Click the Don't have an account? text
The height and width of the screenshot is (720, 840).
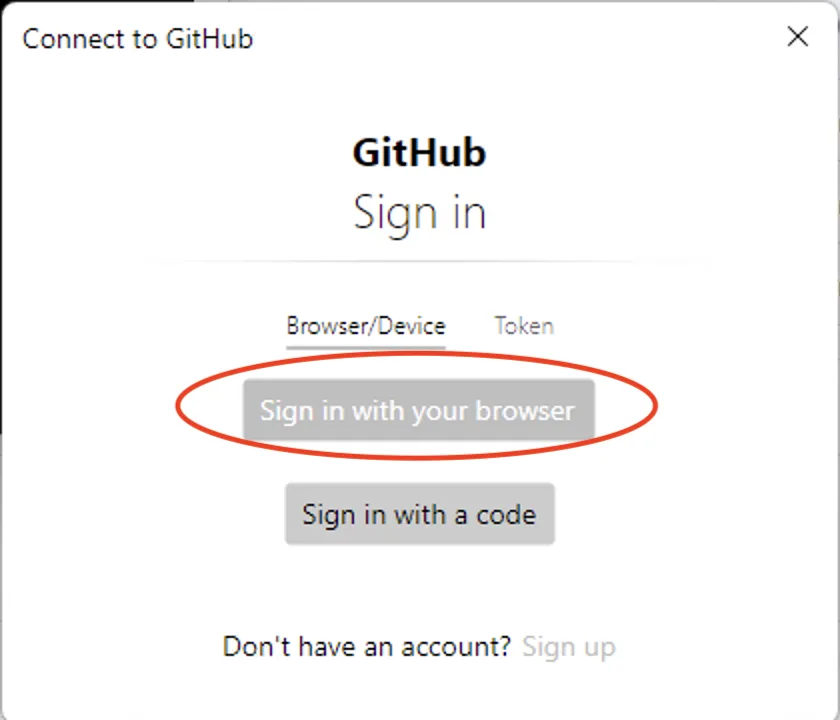[367, 647]
